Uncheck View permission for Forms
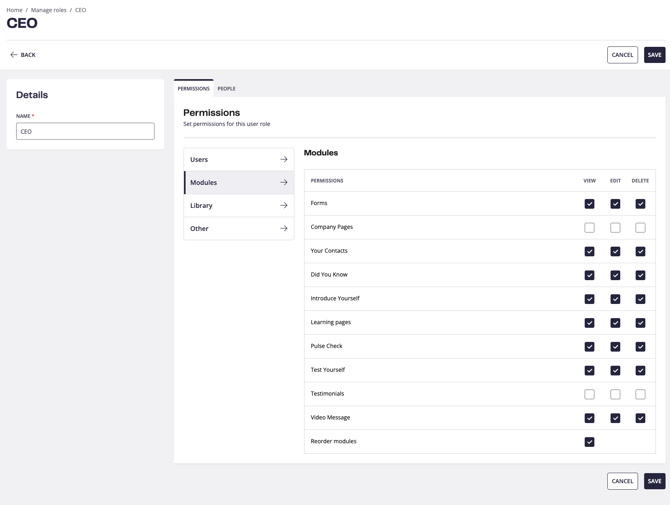Viewport: 670px width, 505px height. (589, 204)
